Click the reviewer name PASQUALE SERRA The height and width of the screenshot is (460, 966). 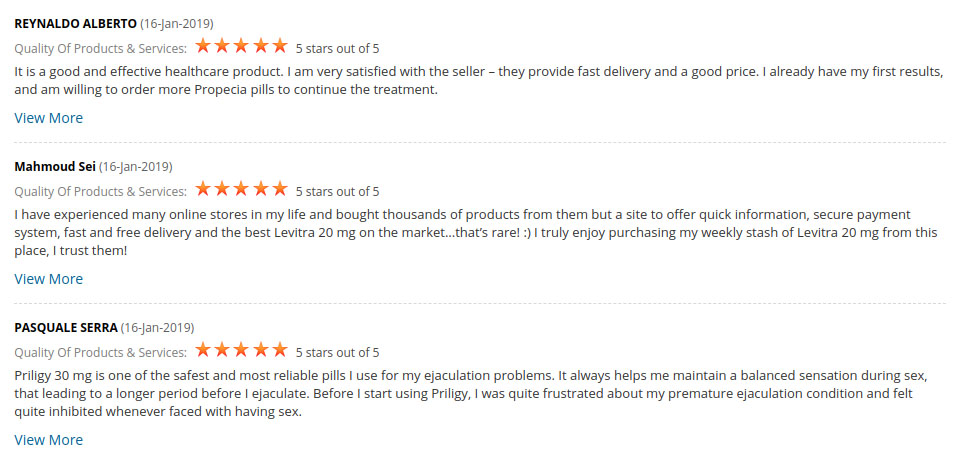[65, 327]
